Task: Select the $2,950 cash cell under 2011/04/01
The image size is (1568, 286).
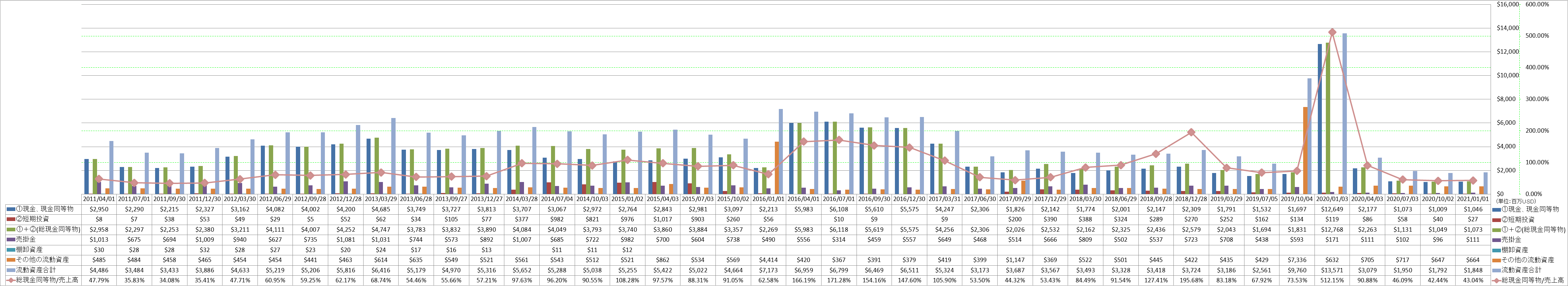Action: 99,209
